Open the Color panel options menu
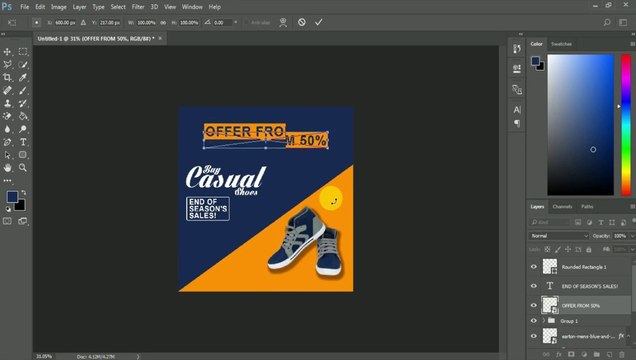The height and width of the screenshot is (360, 636). coord(632,44)
